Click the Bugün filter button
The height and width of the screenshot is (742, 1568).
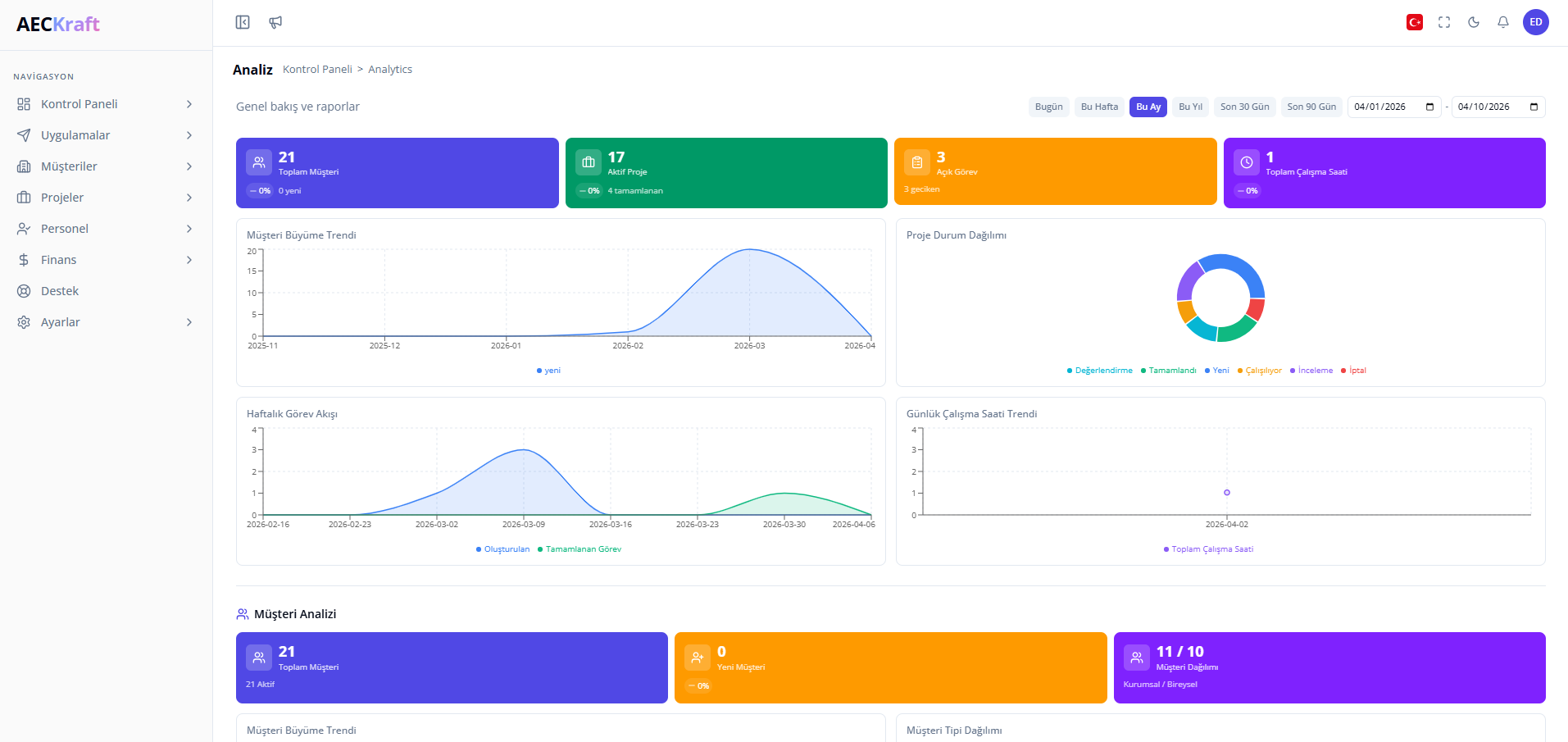pyautogui.click(x=1048, y=107)
